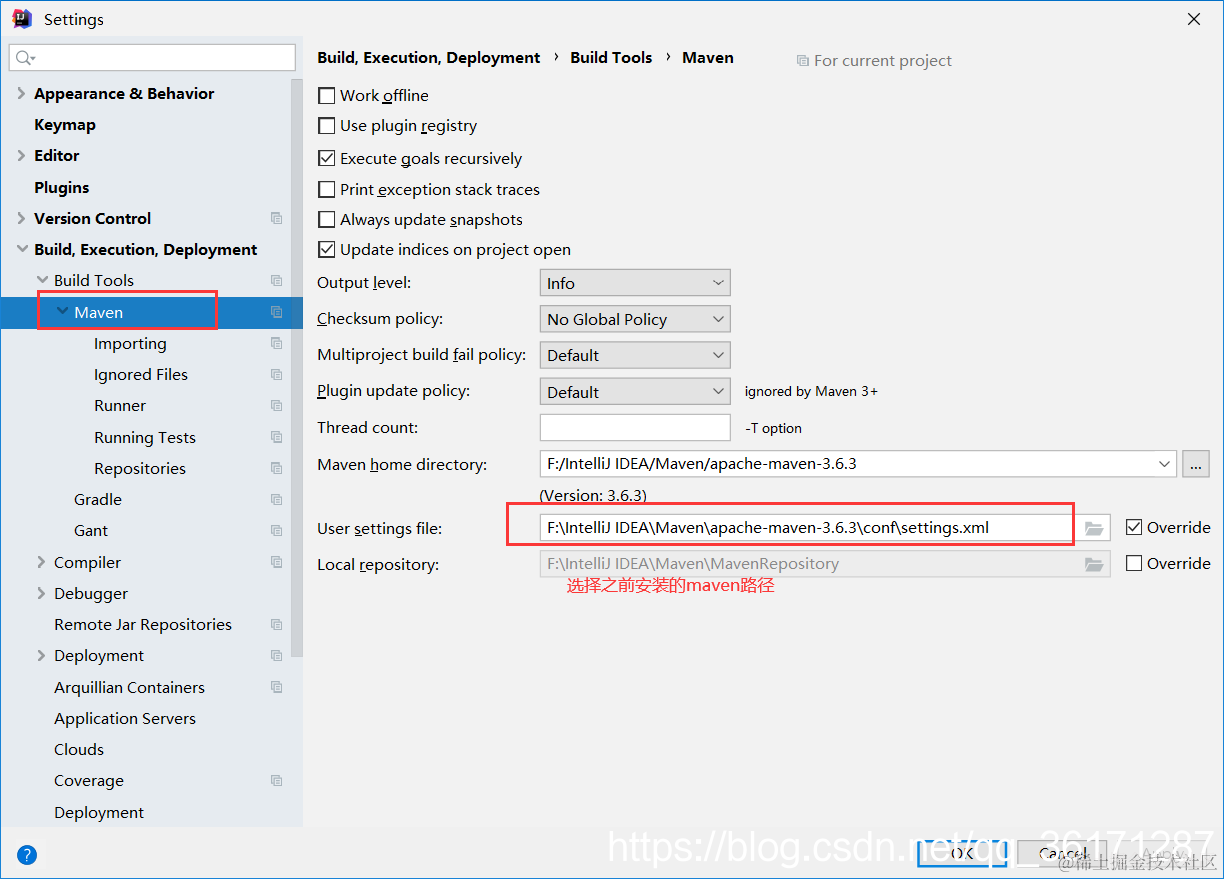
Task: Click the For current project icon
Action: pyautogui.click(x=802, y=61)
